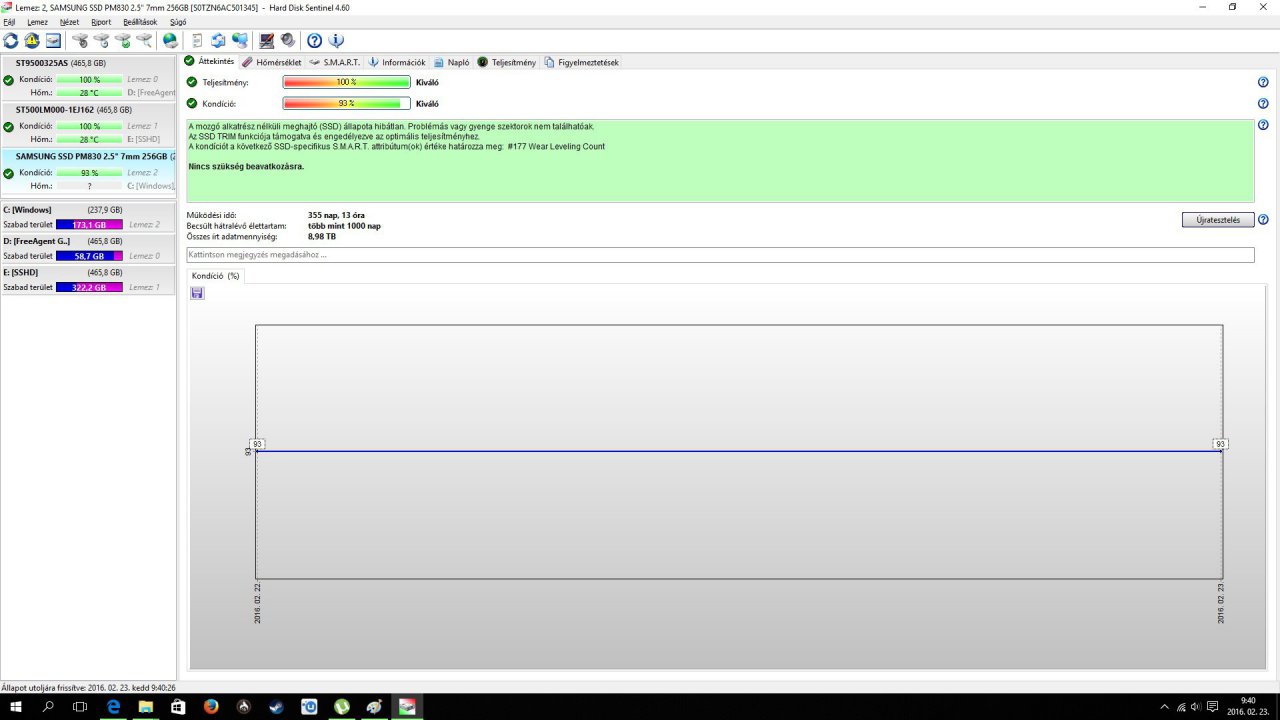
Task: Open the Beállítások menu
Action: pyautogui.click(x=140, y=21)
